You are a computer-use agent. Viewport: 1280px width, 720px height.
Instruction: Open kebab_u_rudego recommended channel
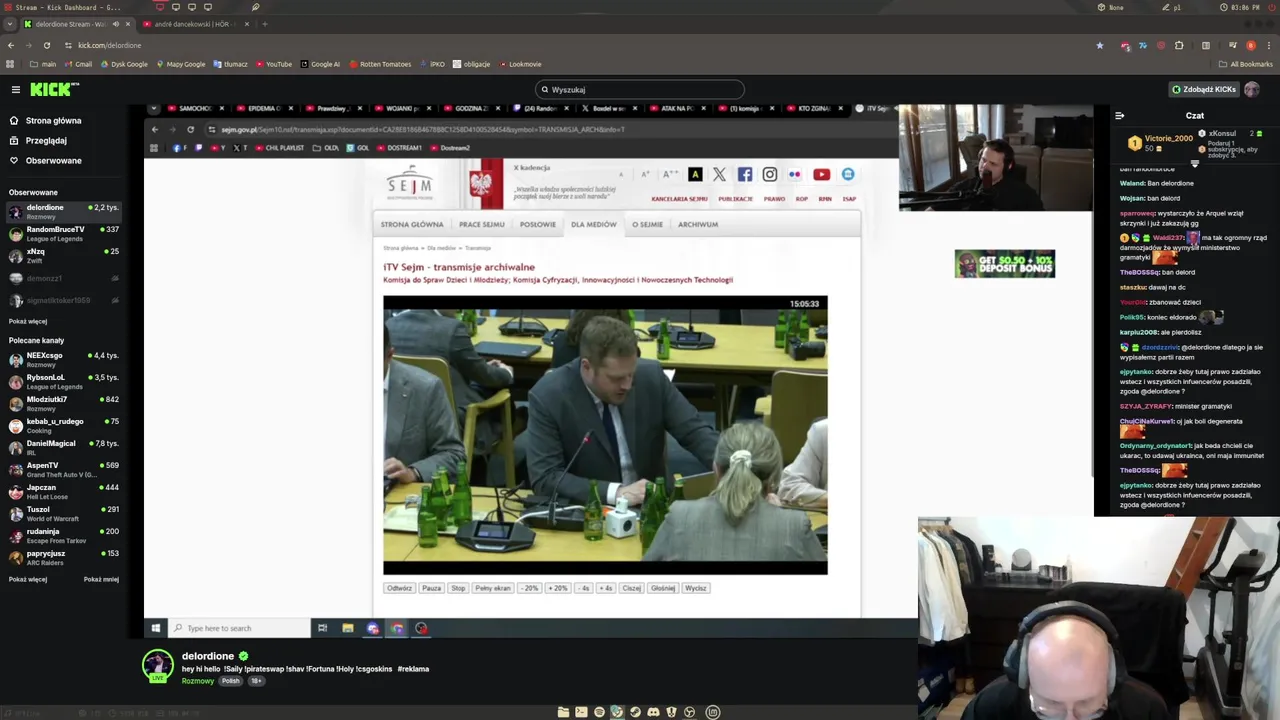click(64, 425)
